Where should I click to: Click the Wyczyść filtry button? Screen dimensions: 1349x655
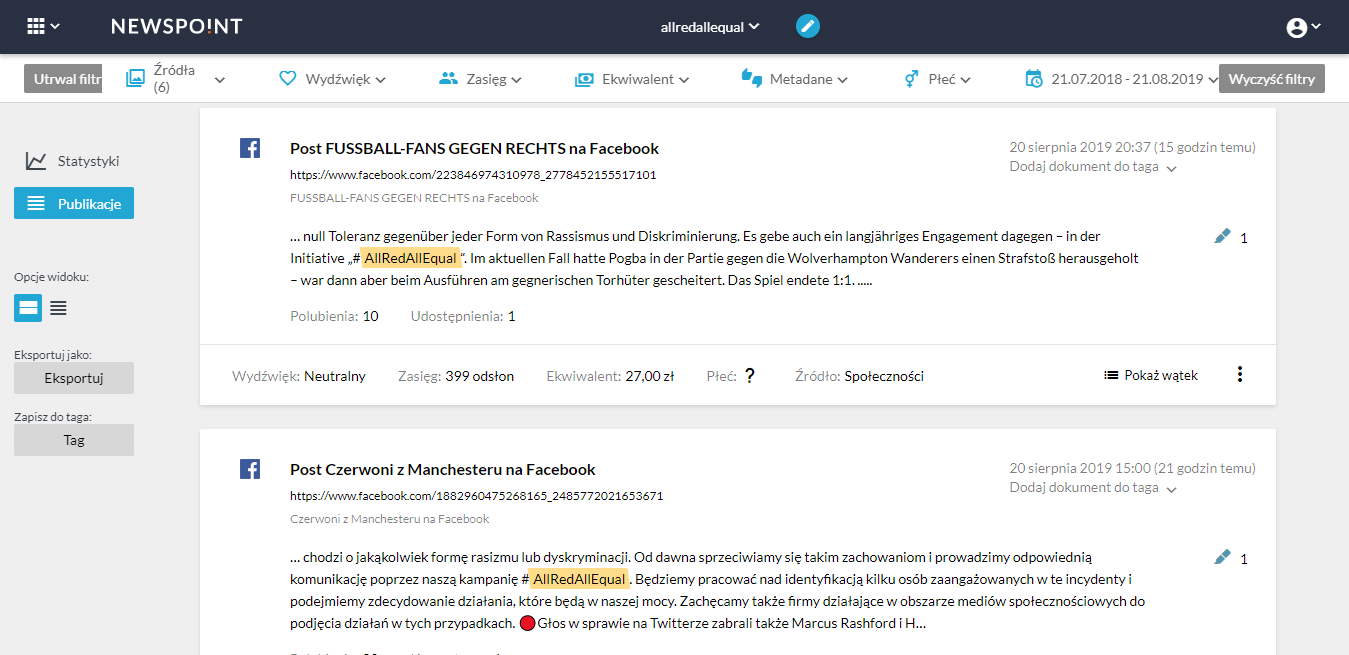pos(1272,79)
